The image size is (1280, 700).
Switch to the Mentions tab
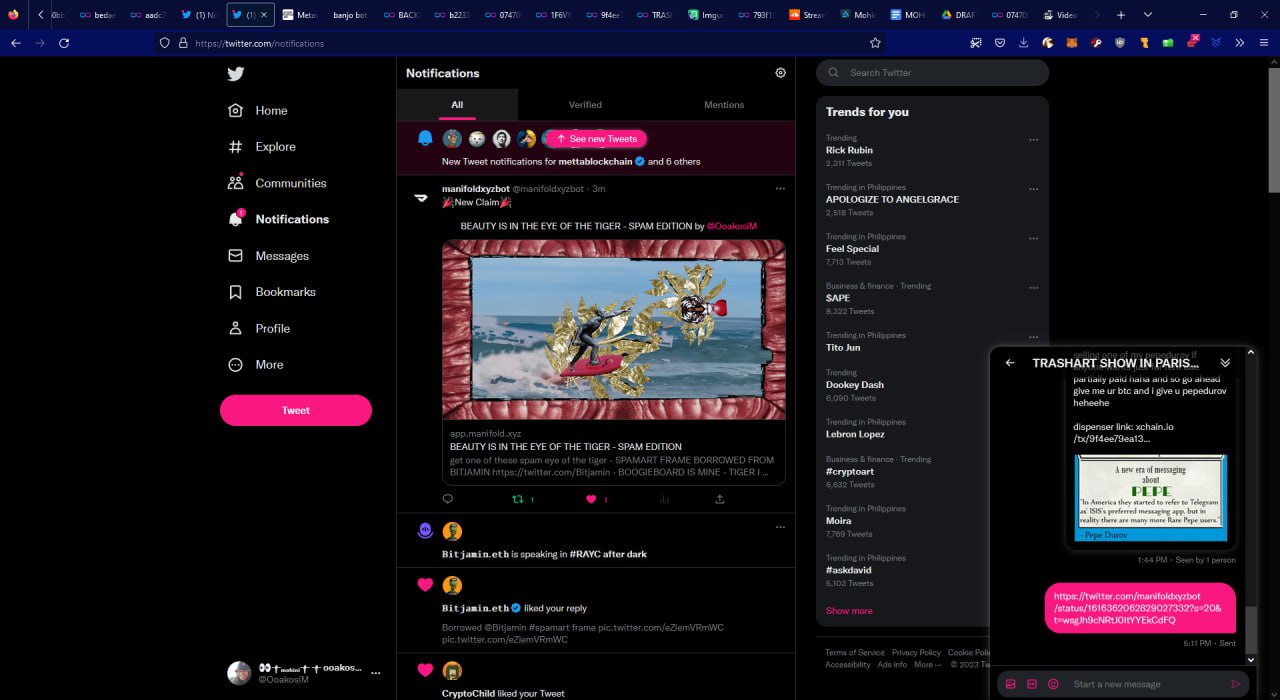pos(724,105)
